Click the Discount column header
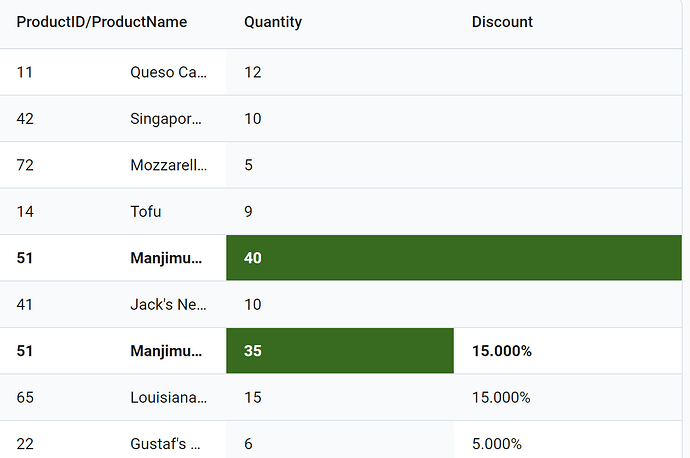Screen dimensions: 690x458 (502, 22)
